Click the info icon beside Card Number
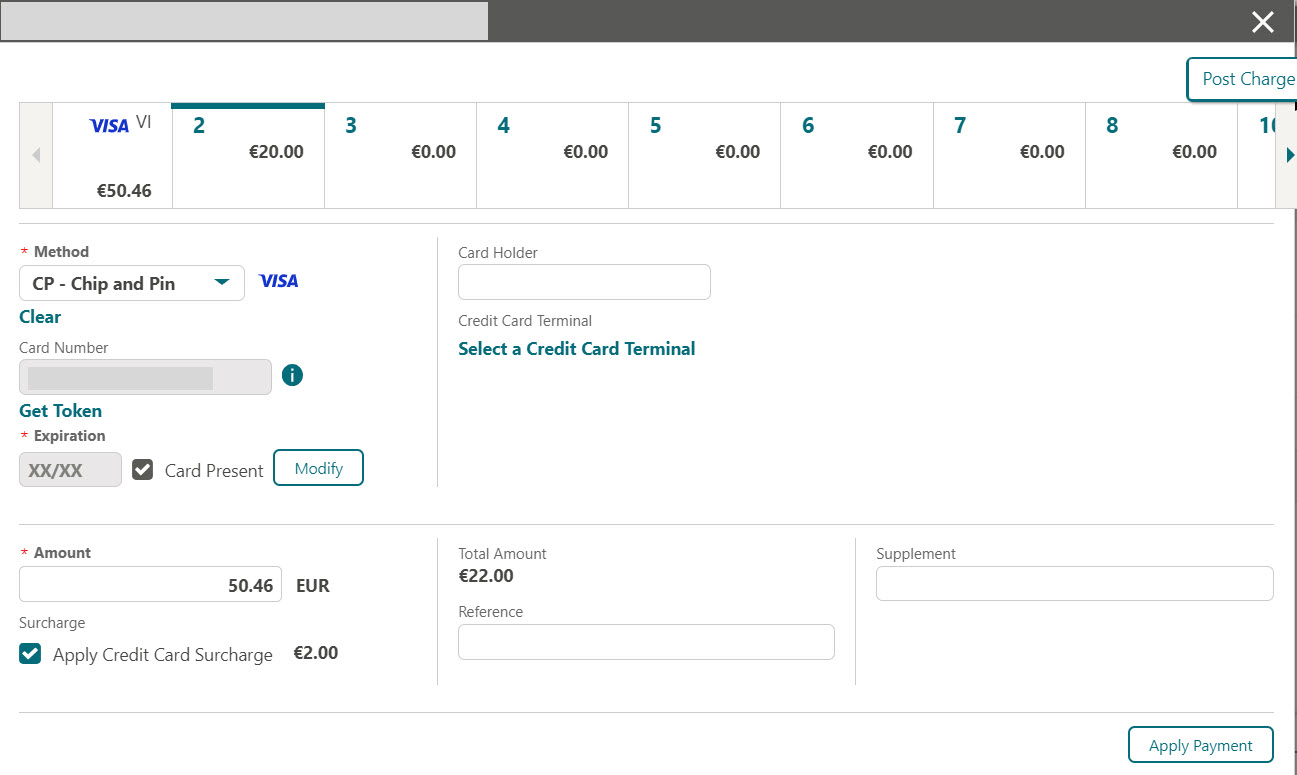Image resolution: width=1297 pixels, height=775 pixels. coord(291,375)
